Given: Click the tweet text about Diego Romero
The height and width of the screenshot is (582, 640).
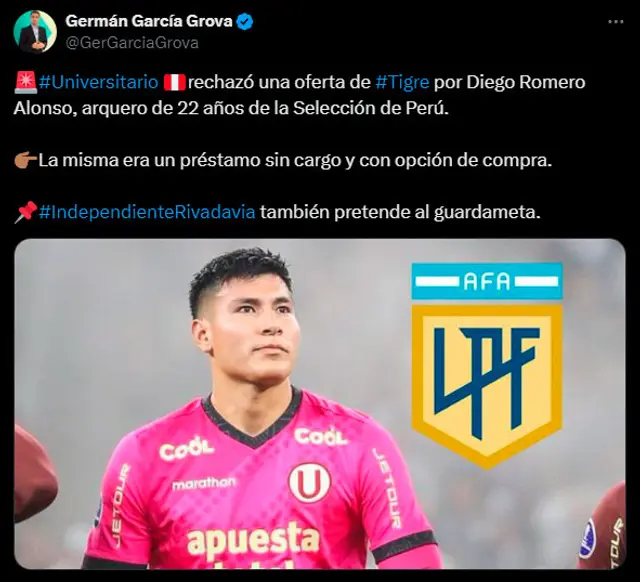Looking at the screenshot, I should click(300, 96).
